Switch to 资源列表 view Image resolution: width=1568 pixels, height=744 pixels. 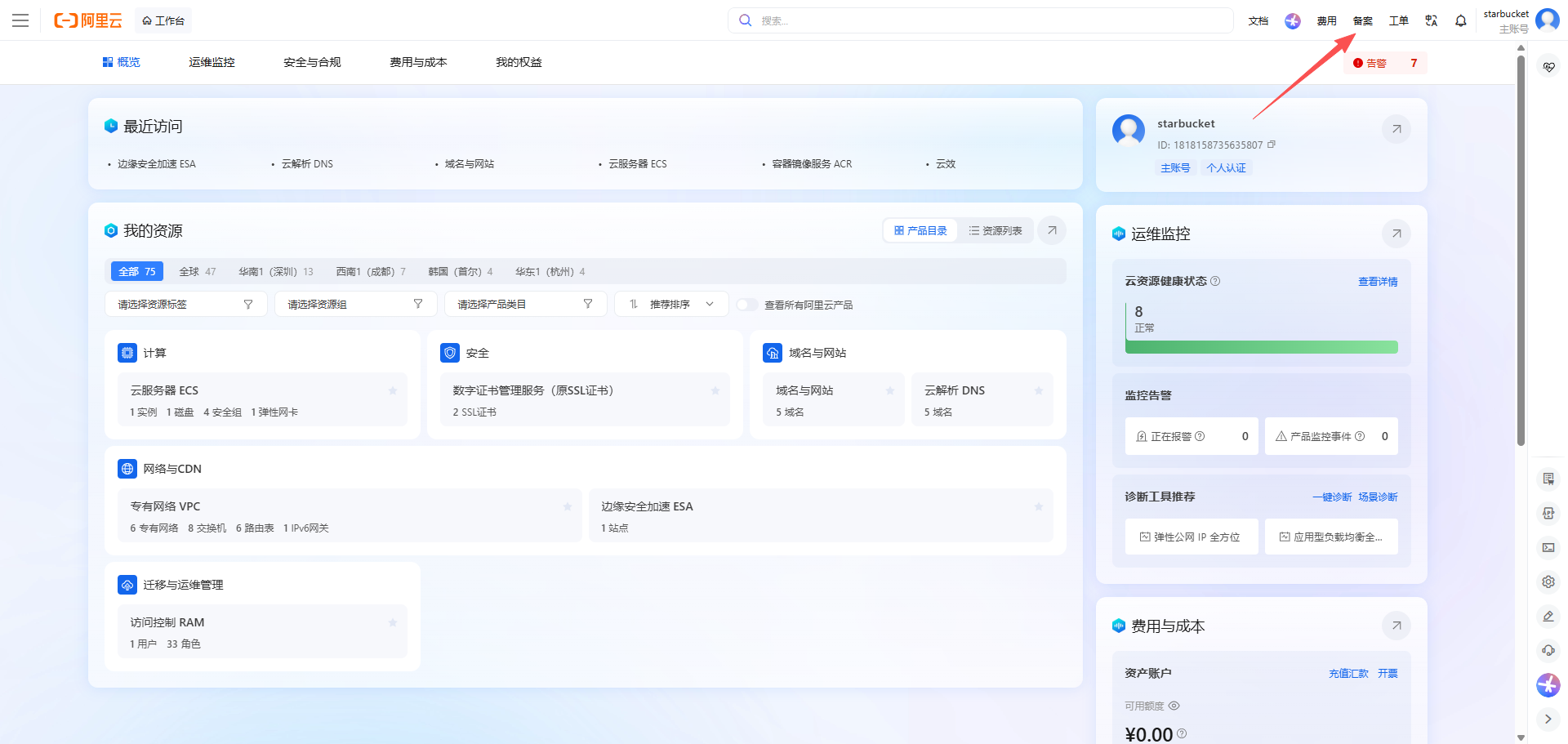996,230
